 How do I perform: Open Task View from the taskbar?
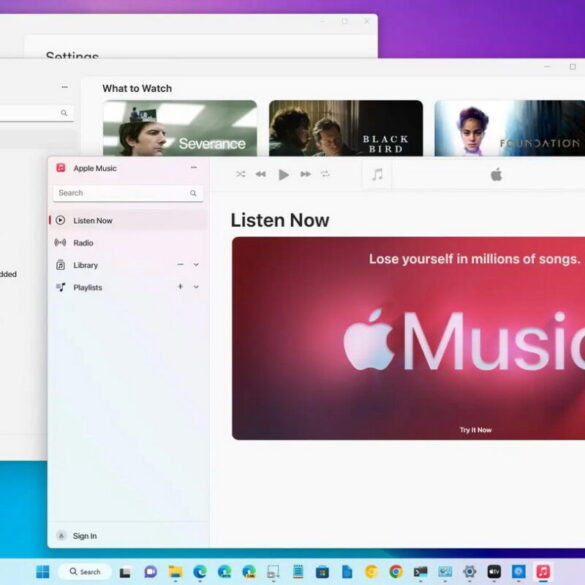pyautogui.click(x=125, y=572)
